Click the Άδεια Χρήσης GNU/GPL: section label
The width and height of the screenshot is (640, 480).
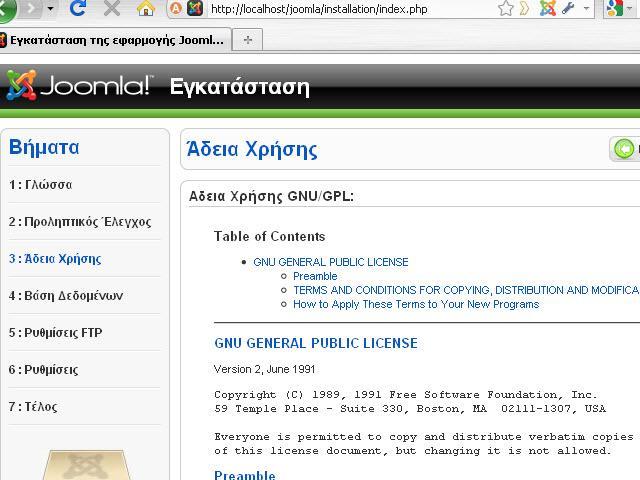pos(271,196)
